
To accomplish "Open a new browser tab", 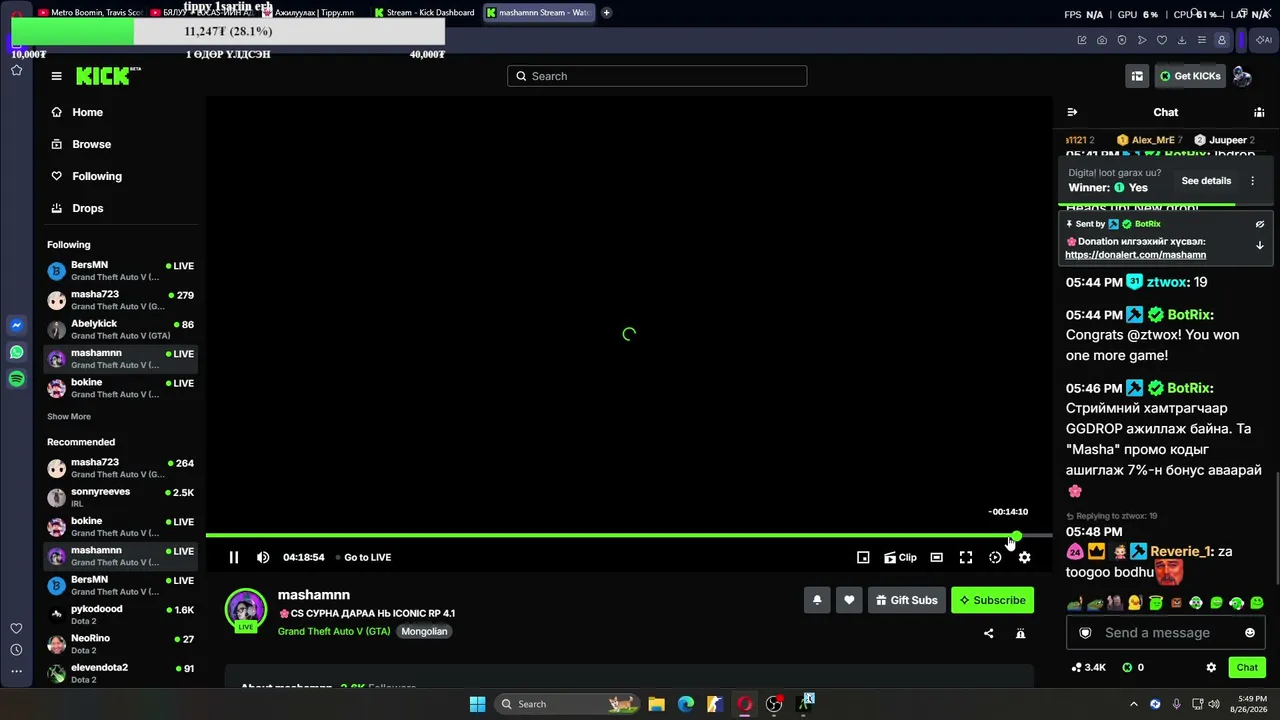I will (606, 13).
